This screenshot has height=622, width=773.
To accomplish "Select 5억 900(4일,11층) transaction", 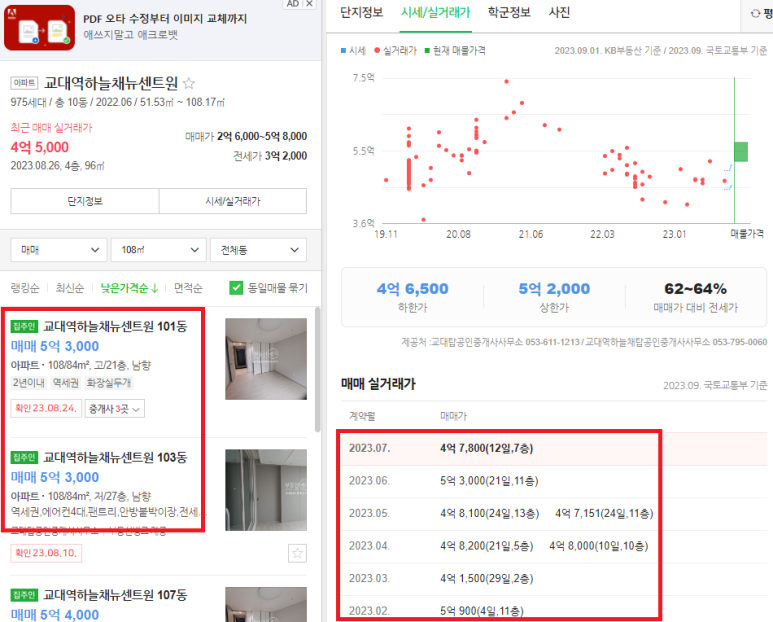I will pyautogui.click(x=482, y=611).
